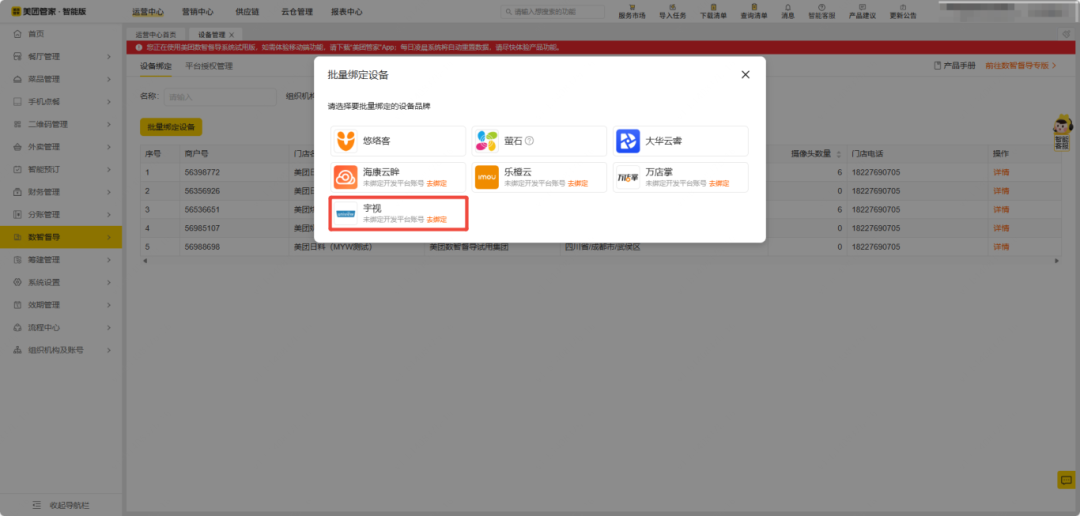Expand 分账管理 in sidebar

pos(61,214)
